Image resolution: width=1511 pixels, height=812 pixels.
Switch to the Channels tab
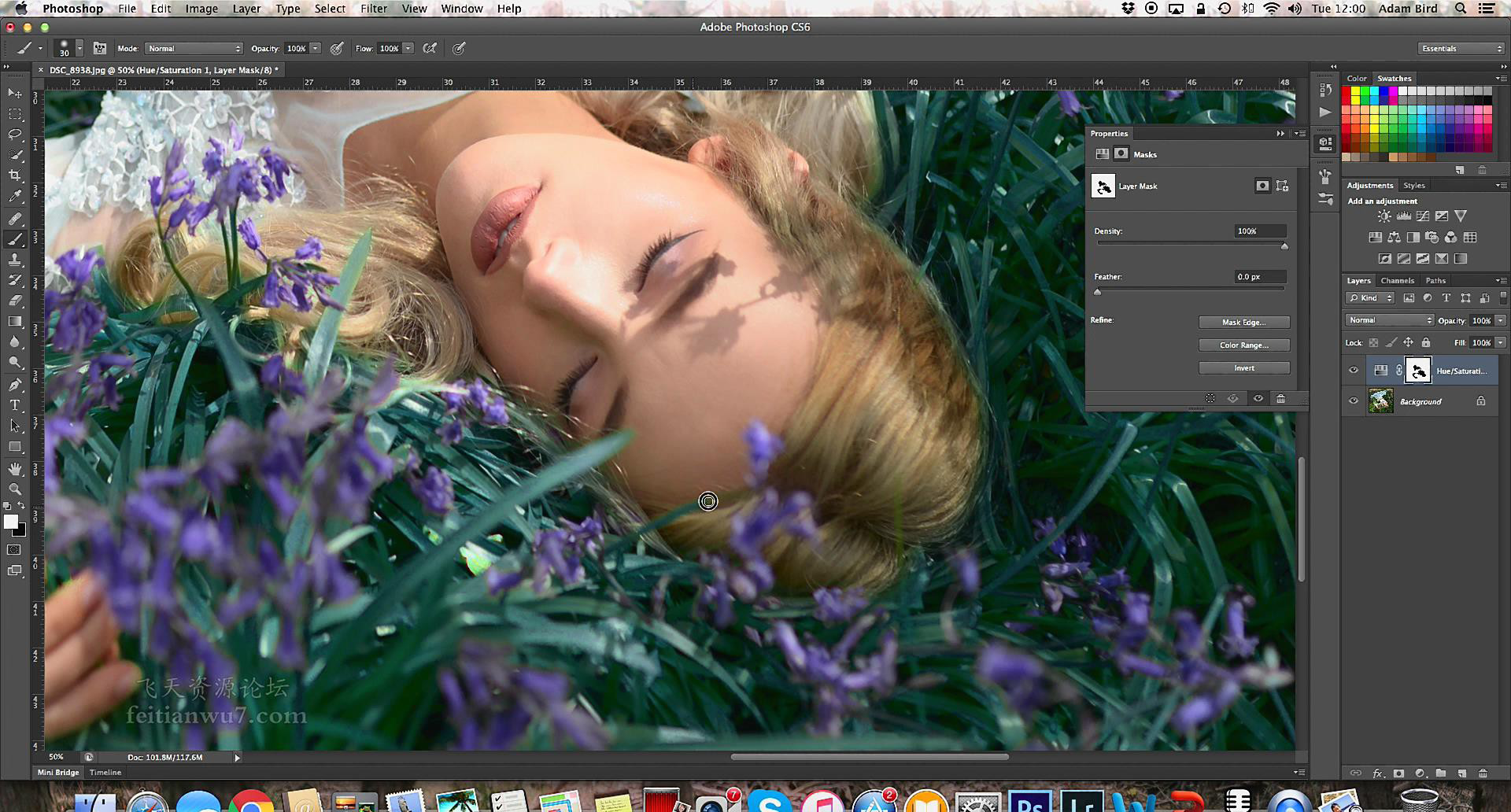(1397, 281)
